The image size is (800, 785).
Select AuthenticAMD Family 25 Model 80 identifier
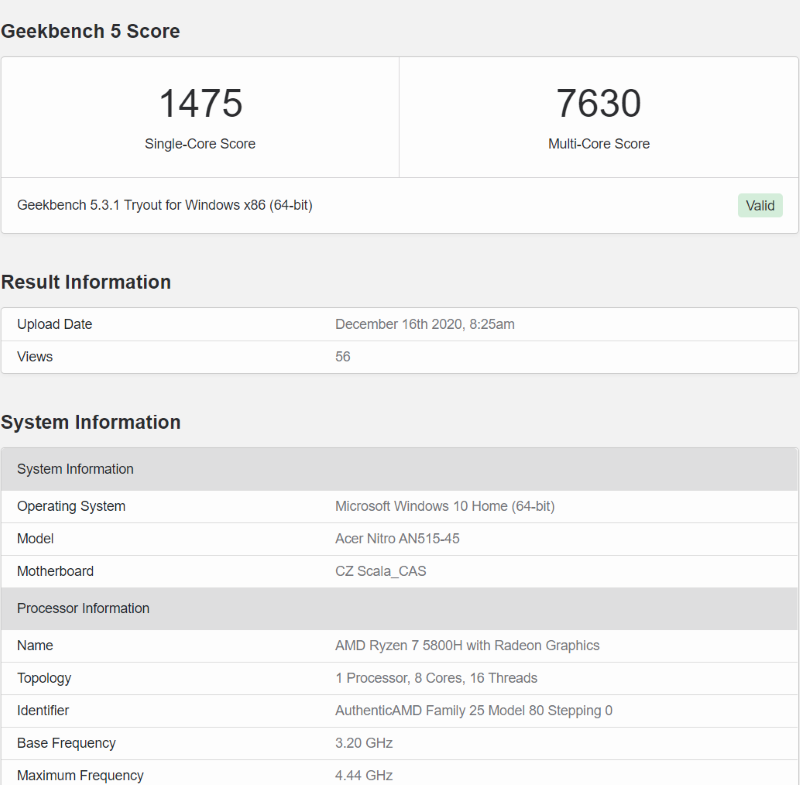[x=473, y=711]
